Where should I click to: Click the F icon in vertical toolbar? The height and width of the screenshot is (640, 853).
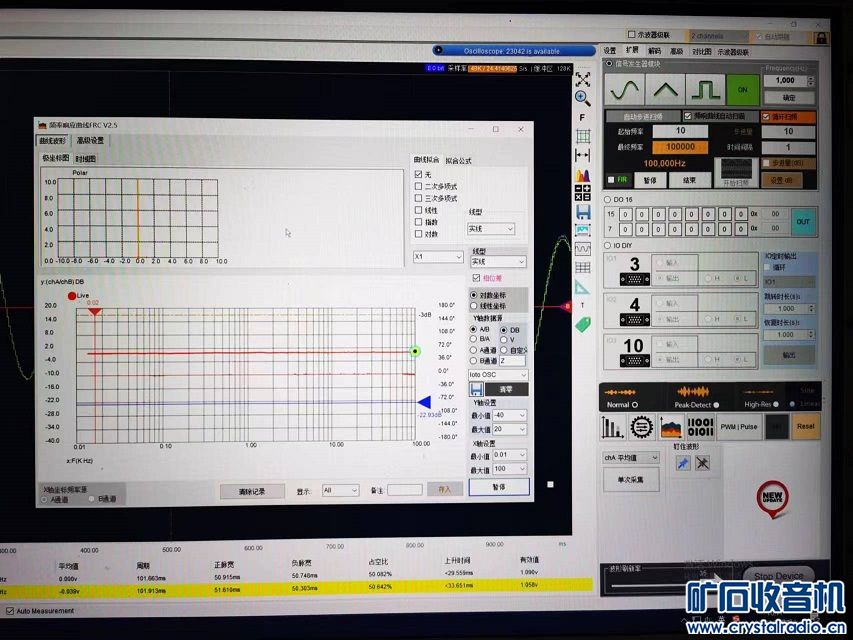coord(582,118)
